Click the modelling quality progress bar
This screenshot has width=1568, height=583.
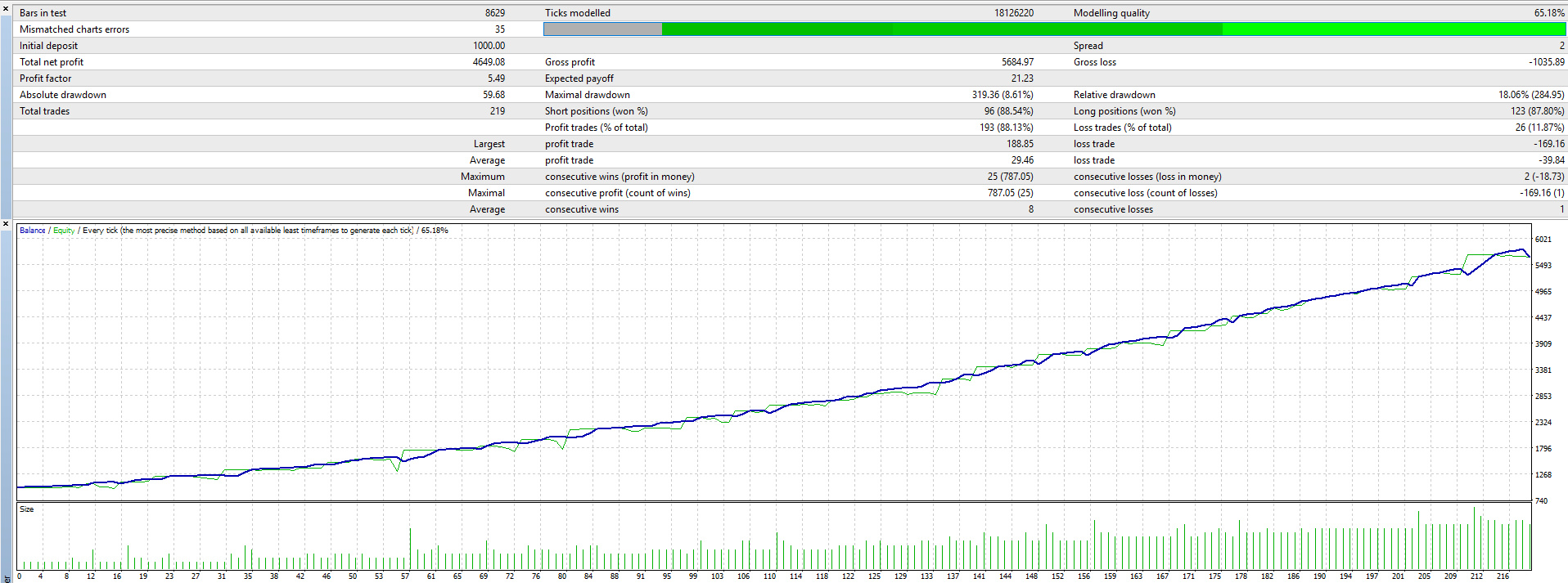pos(1054,29)
